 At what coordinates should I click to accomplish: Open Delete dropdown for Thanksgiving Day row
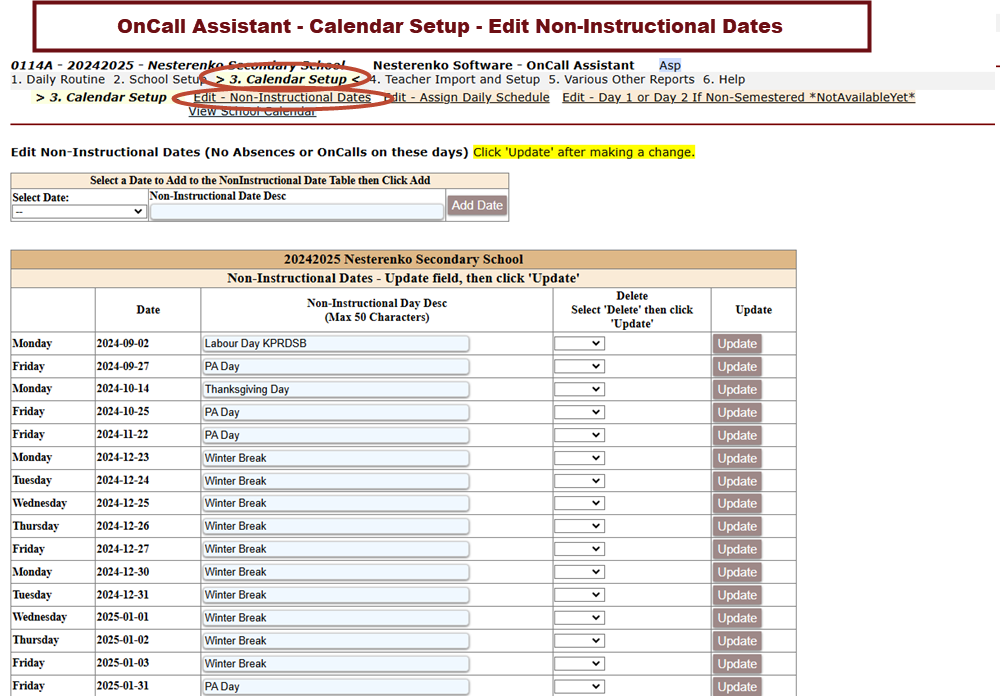pyautogui.click(x=580, y=389)
